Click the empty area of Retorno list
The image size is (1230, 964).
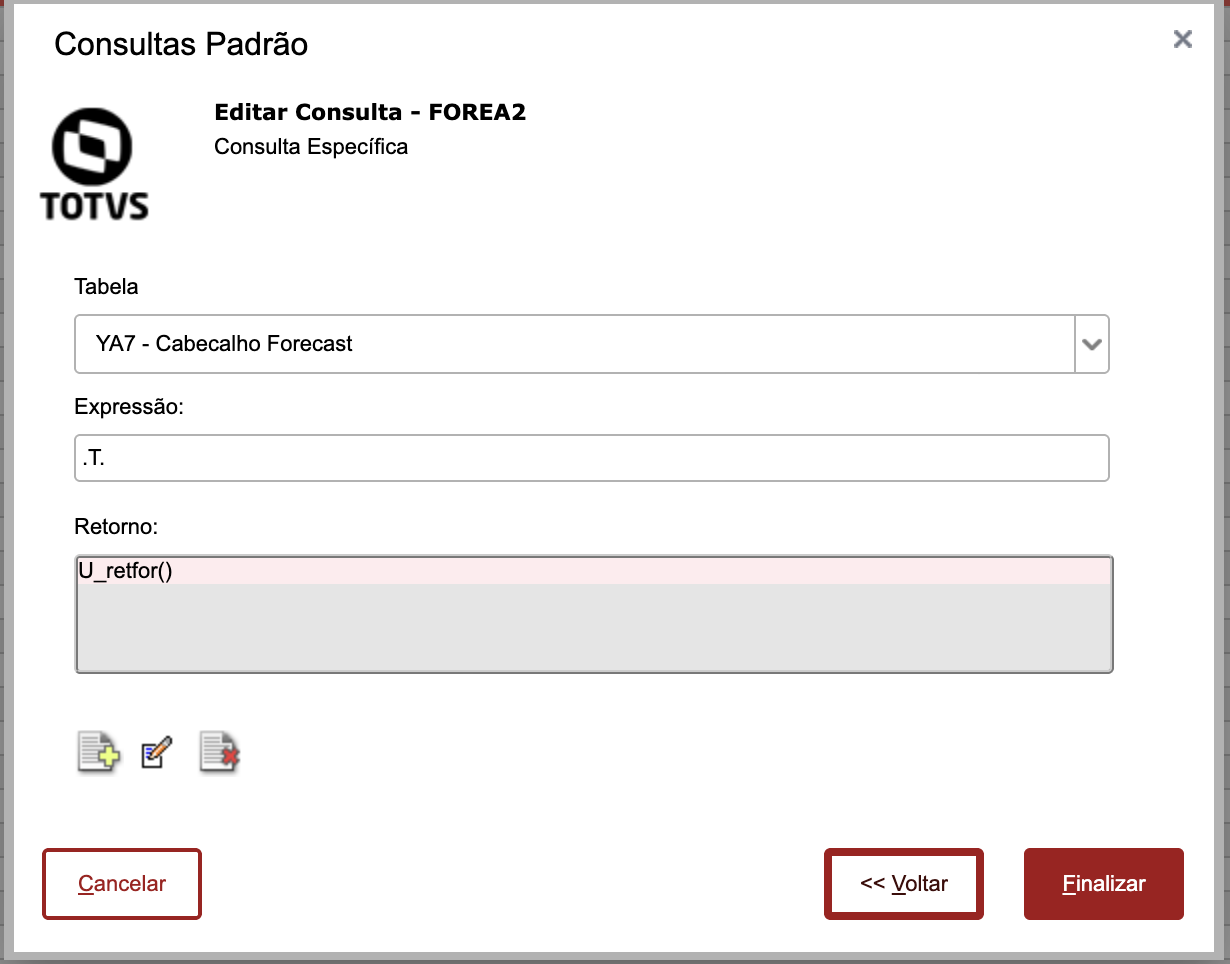pos(594,627)
